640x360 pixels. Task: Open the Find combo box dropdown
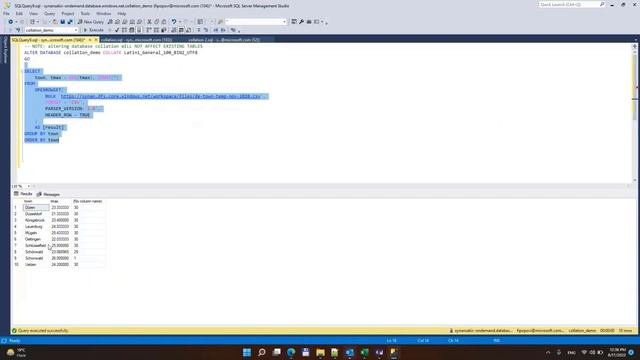(x=284, y=22)
